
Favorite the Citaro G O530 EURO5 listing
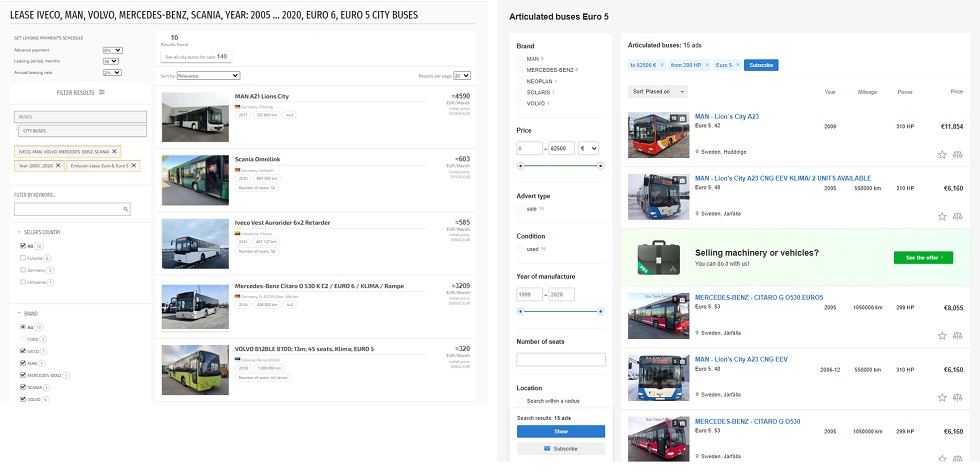(x=942, y=336)
